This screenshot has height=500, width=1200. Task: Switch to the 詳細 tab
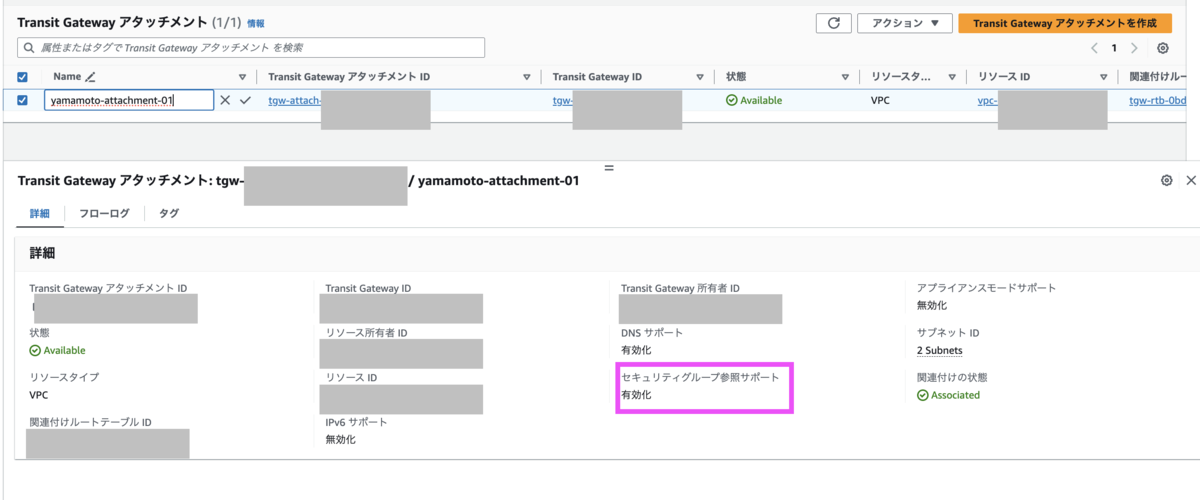pyautogui.click(x=40, y=213)
